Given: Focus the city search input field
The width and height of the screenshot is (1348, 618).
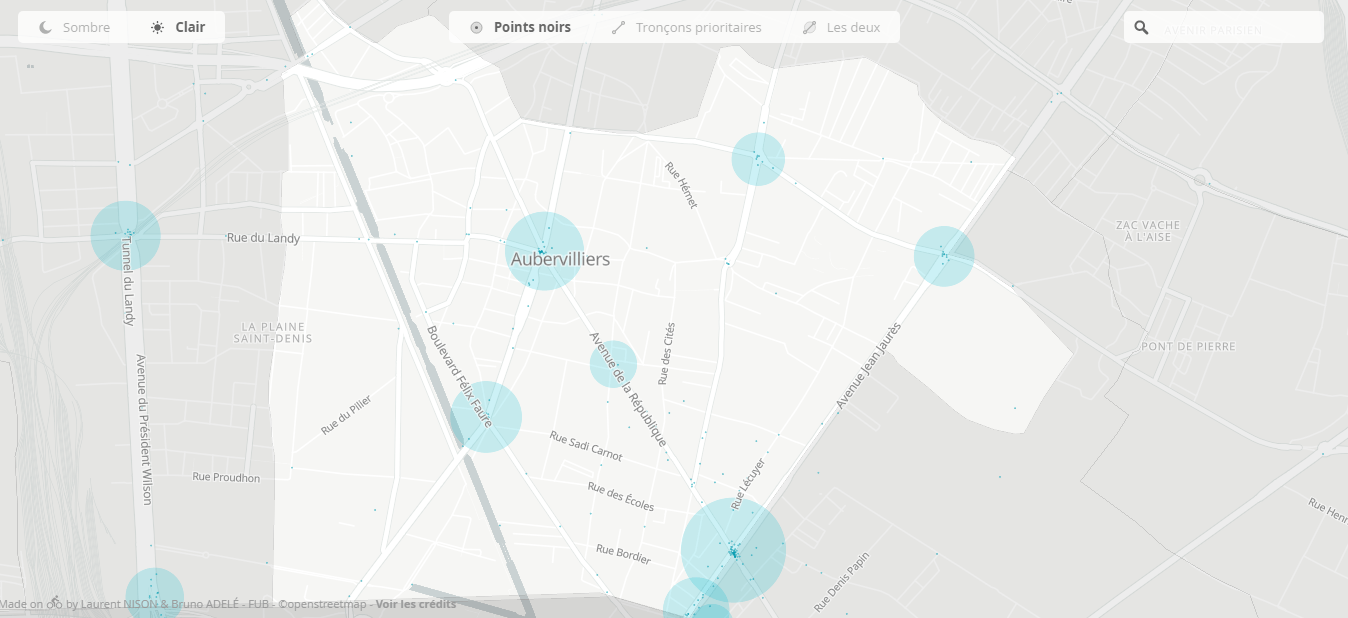Looking at the screenshot, I should pyautogui.click(x=1235, y=30).
